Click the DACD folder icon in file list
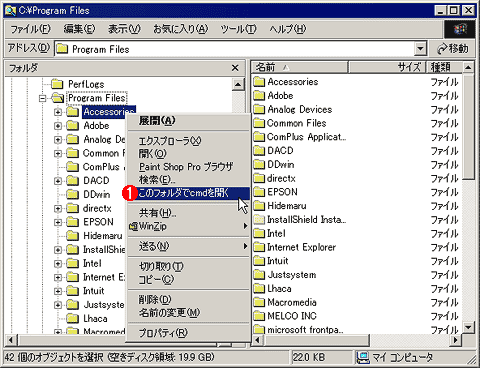480x368 pixels. tap(259, 151)
